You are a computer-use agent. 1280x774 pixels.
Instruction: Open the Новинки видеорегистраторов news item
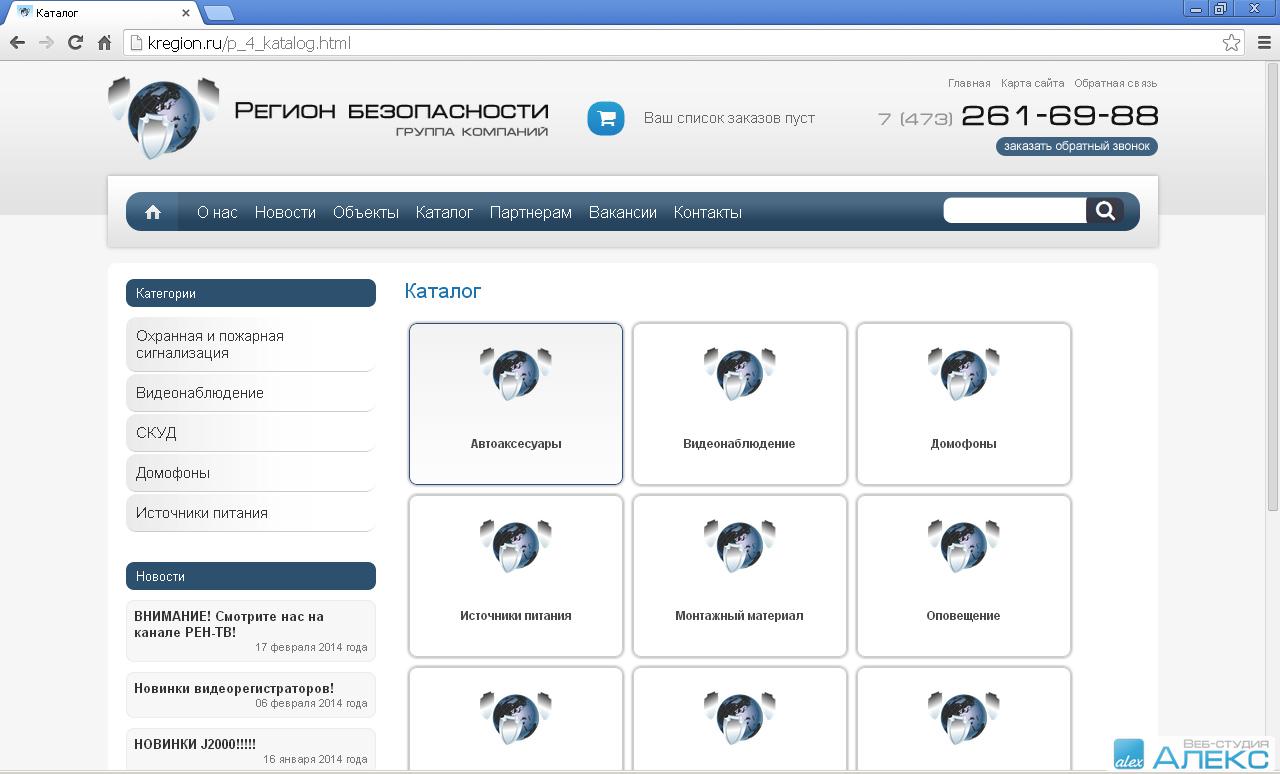(x=234, y=688)
